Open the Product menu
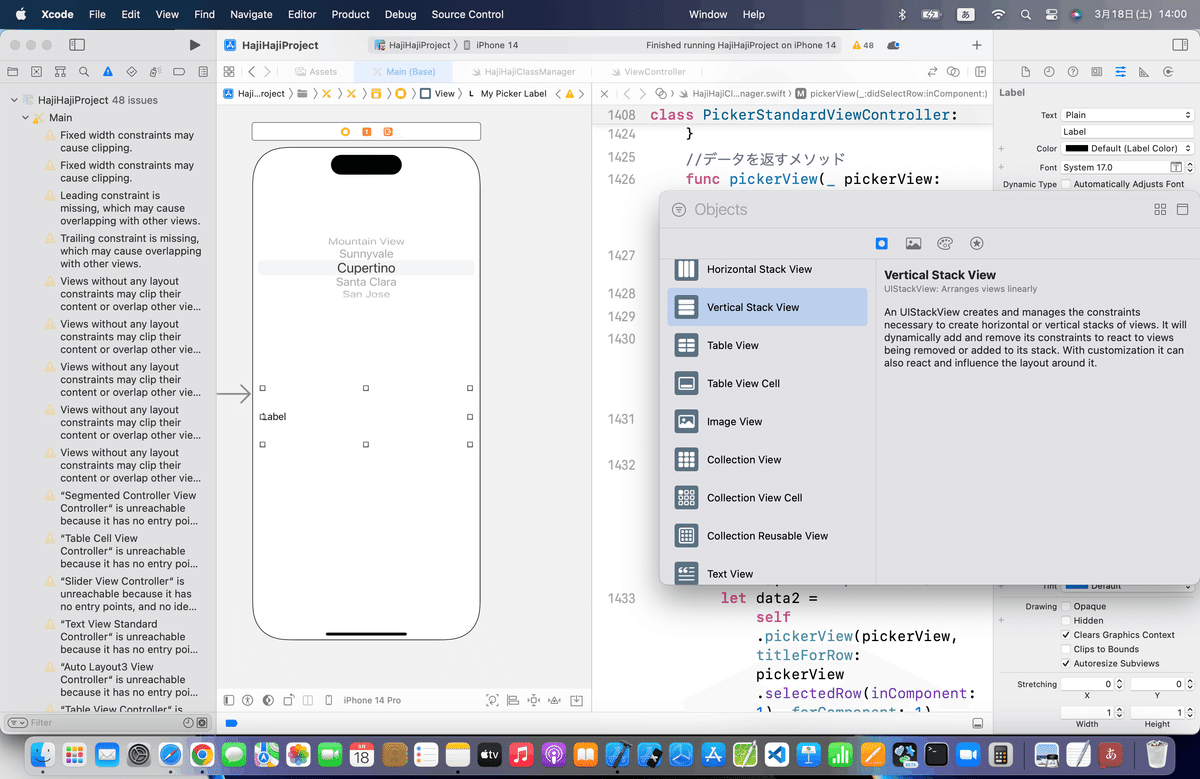 350,14
